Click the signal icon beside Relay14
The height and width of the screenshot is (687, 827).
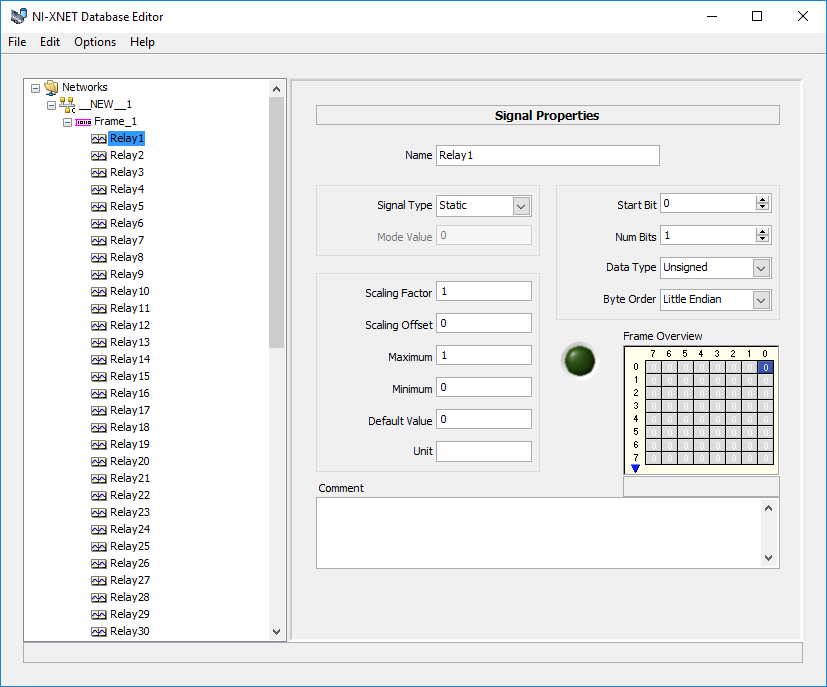click(99, 360)
